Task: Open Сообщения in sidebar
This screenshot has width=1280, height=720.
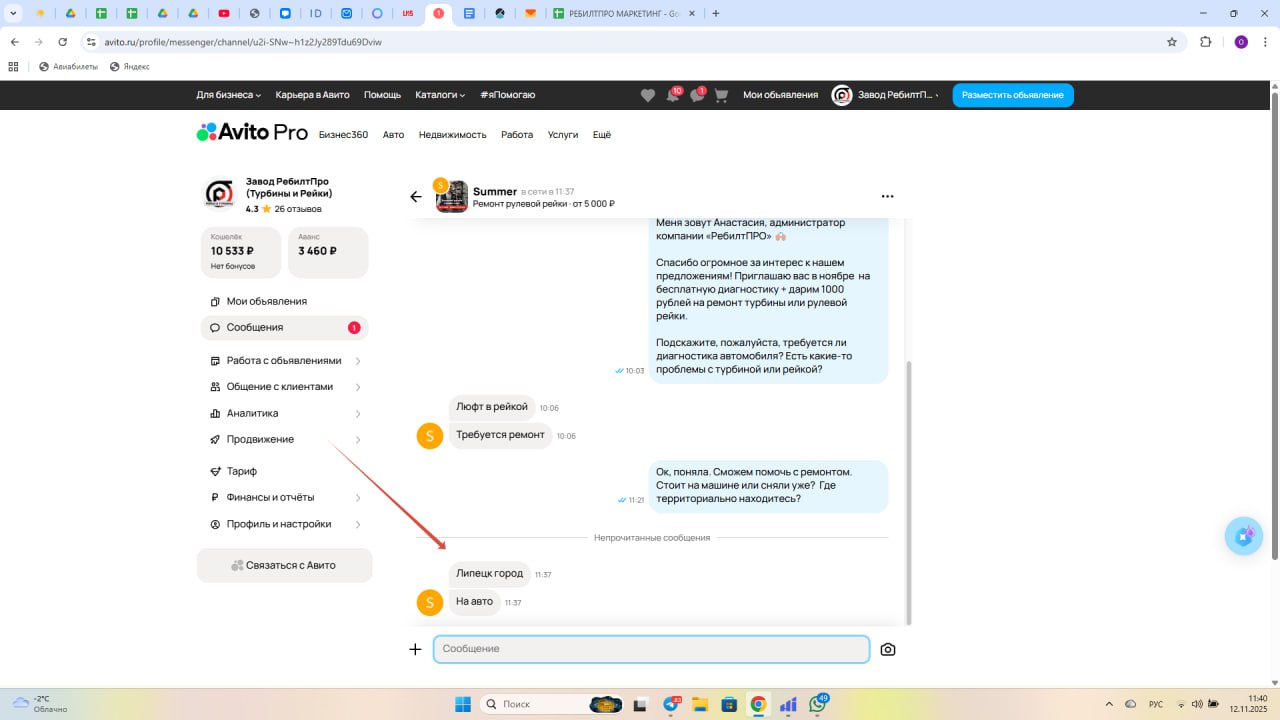Action: [x=285, y=328]
